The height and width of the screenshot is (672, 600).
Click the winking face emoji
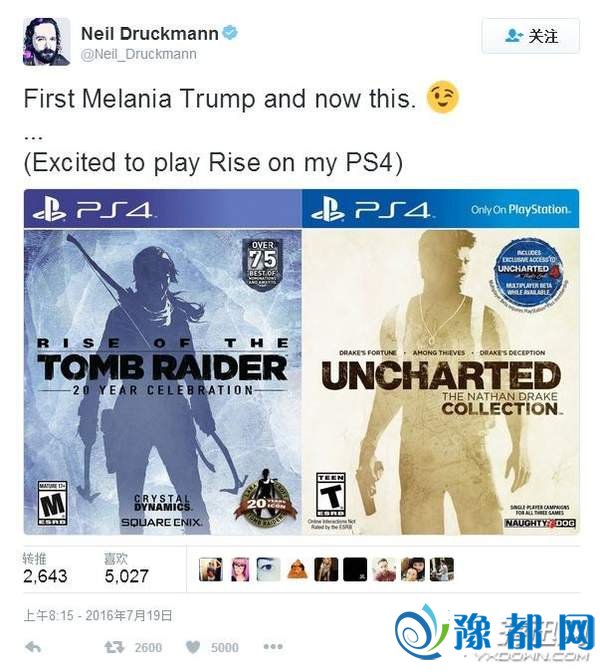(443, 96)
